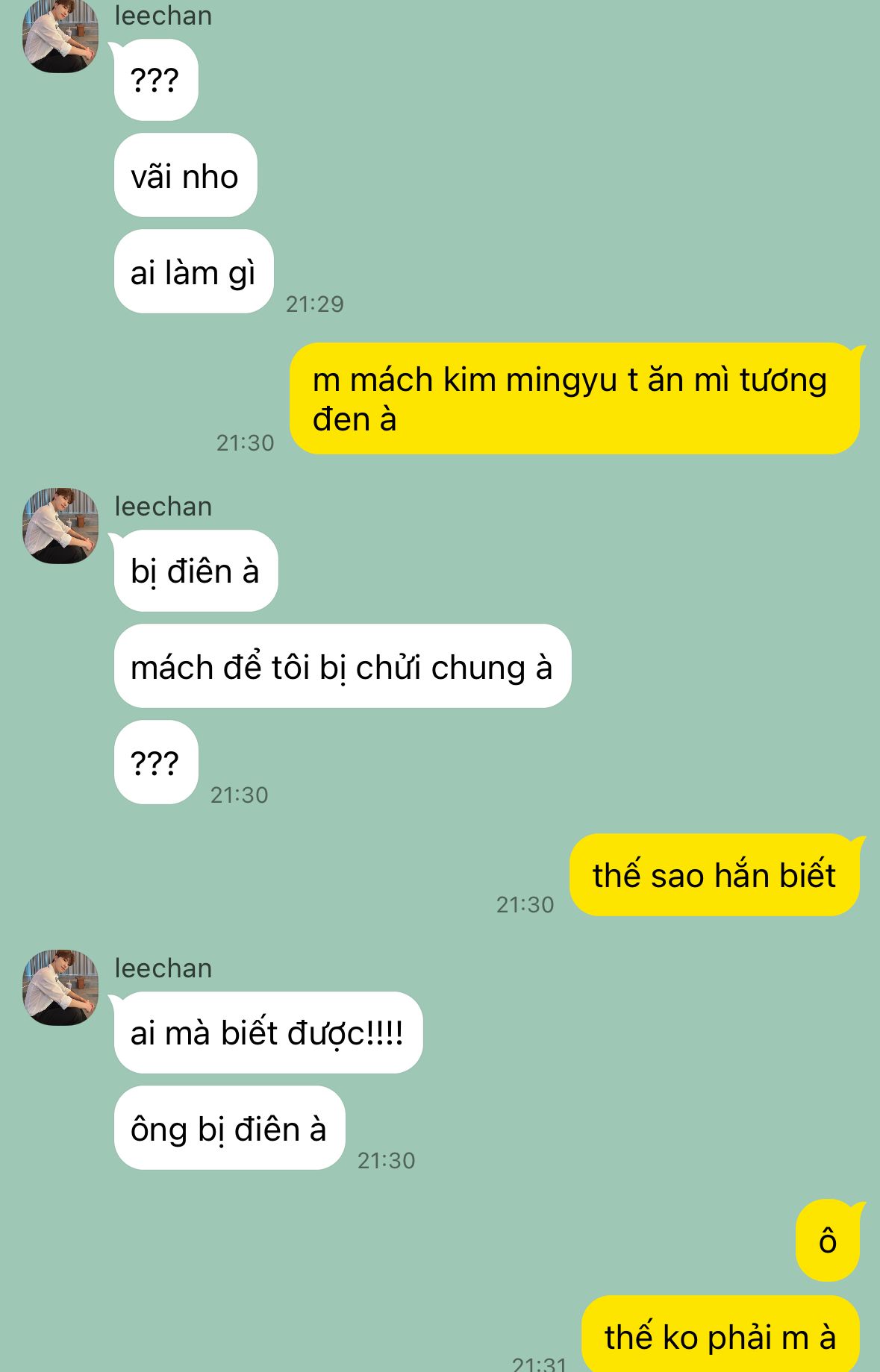Select yellow bubble 'm mách kim mingyu'
880x1372 pixels.
[x=575, y=398]
